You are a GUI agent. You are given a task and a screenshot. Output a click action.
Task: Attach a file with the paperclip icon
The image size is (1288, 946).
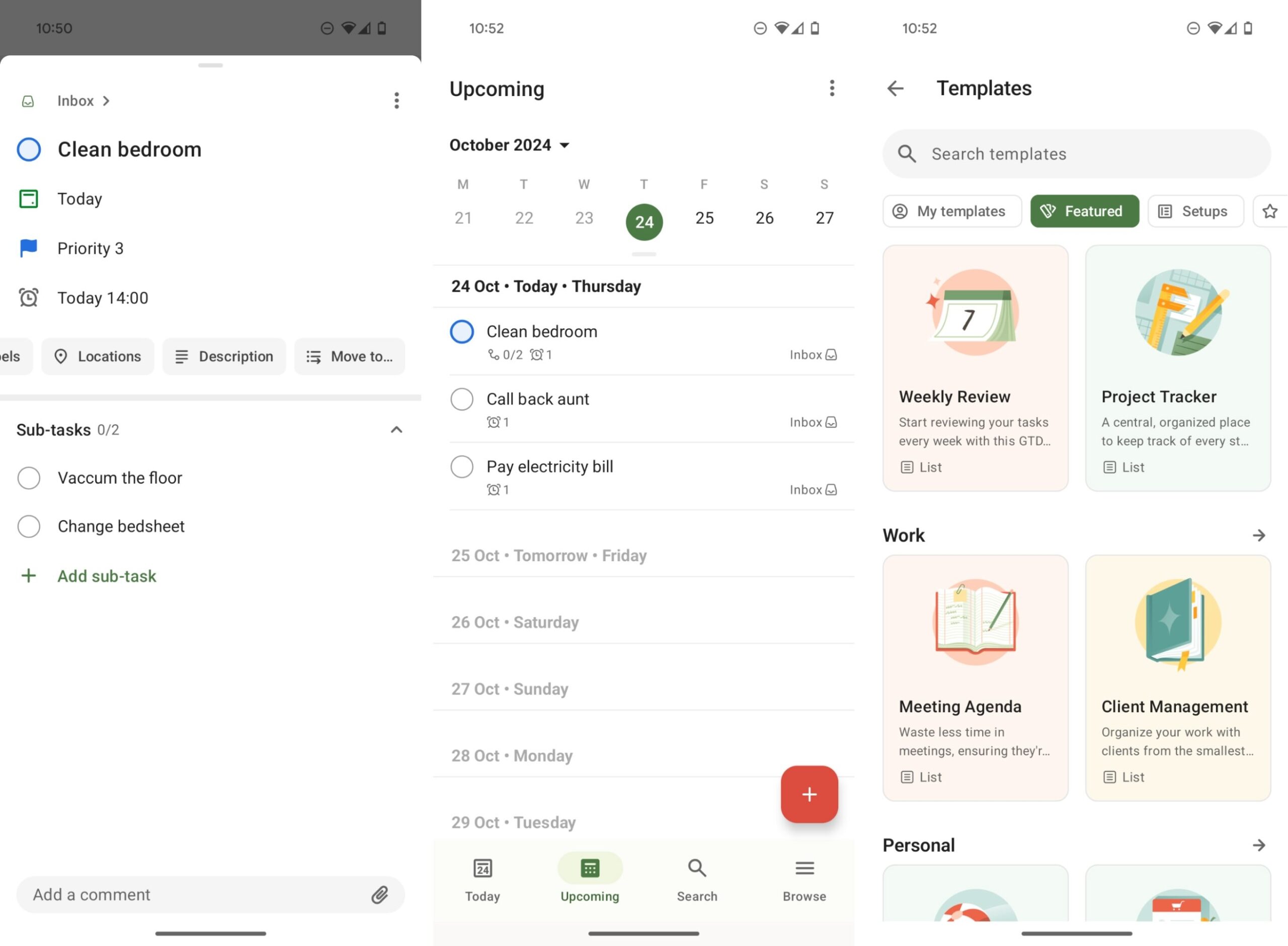(380, 895)
